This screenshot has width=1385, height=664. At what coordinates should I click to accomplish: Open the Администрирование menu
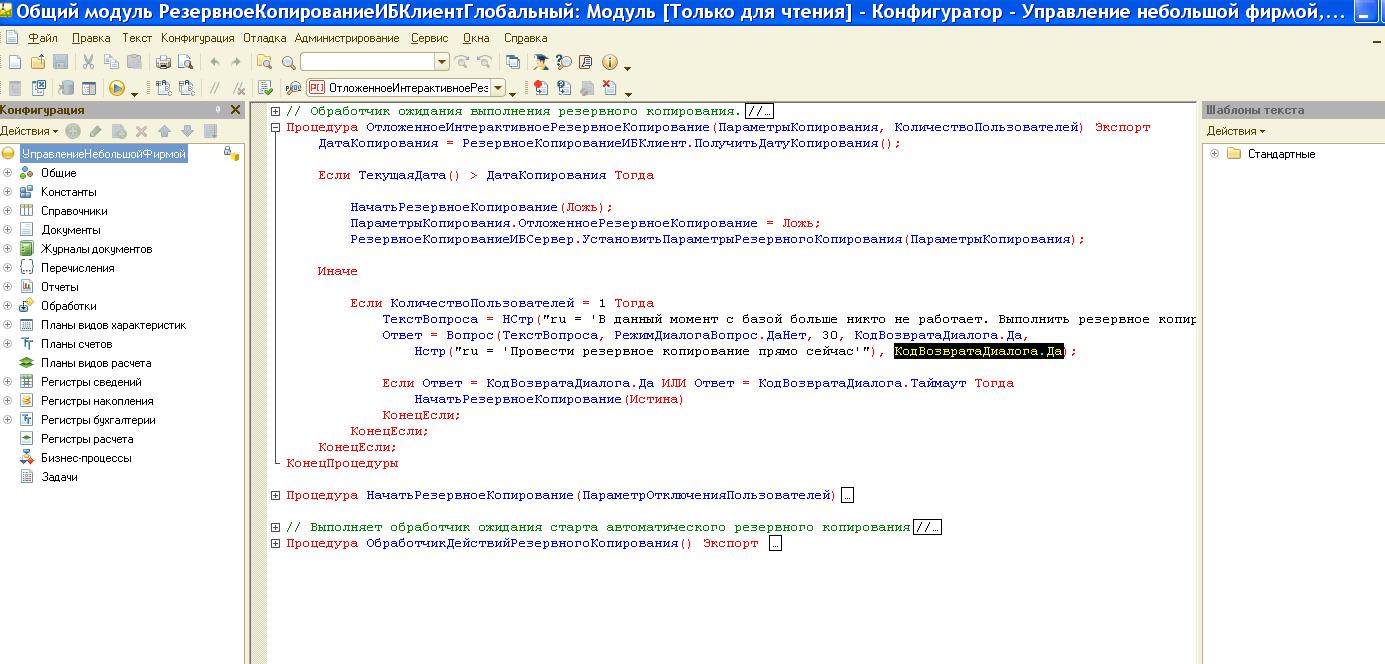[347, 38]
